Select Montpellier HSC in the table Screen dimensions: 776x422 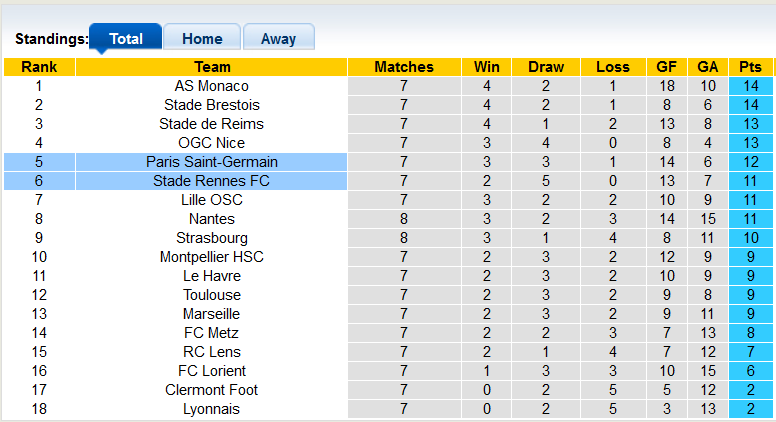tap(212, 257)
